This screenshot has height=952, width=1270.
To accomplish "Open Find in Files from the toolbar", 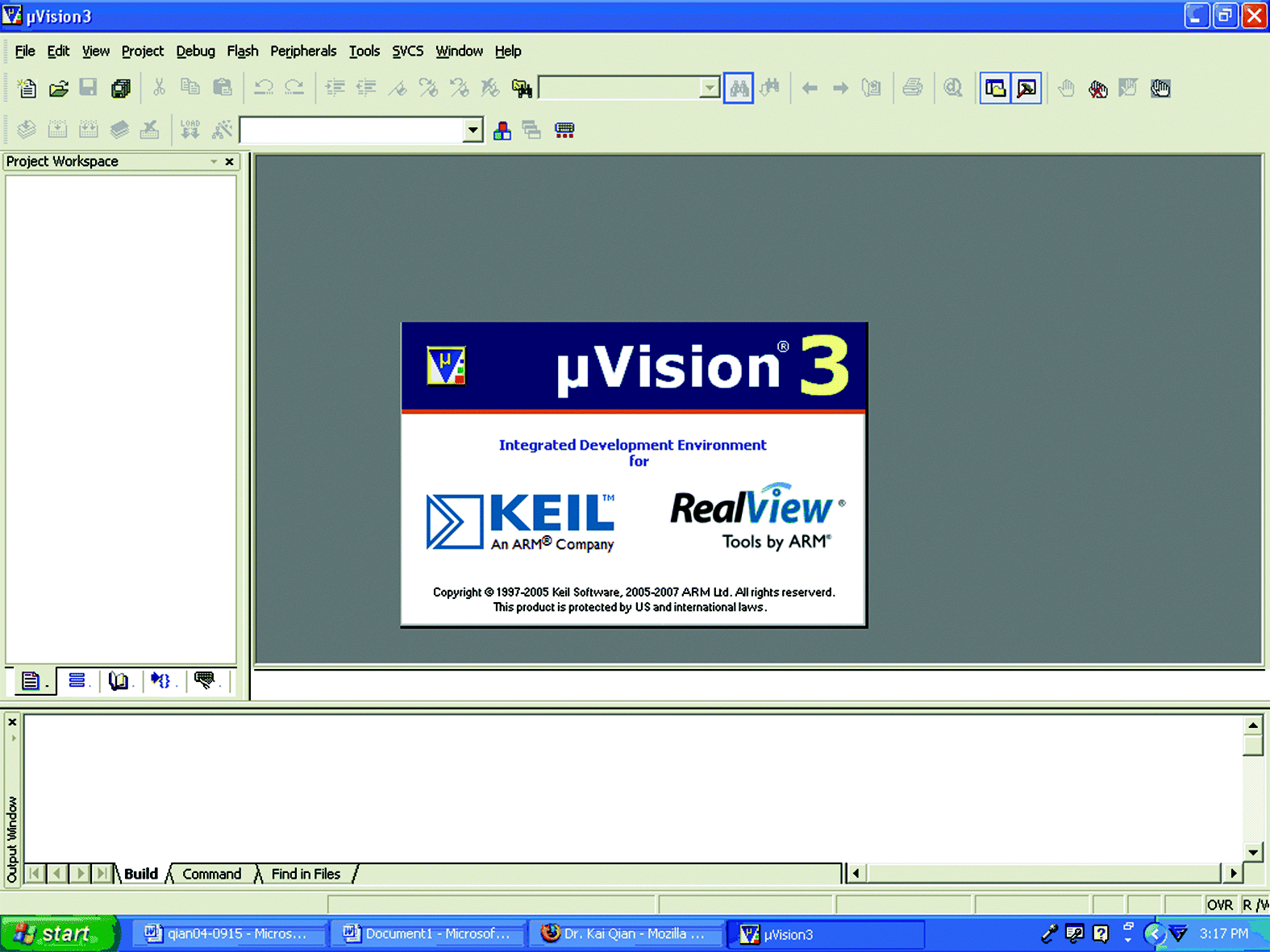I will pyautogui.click(x=522, y=88).
